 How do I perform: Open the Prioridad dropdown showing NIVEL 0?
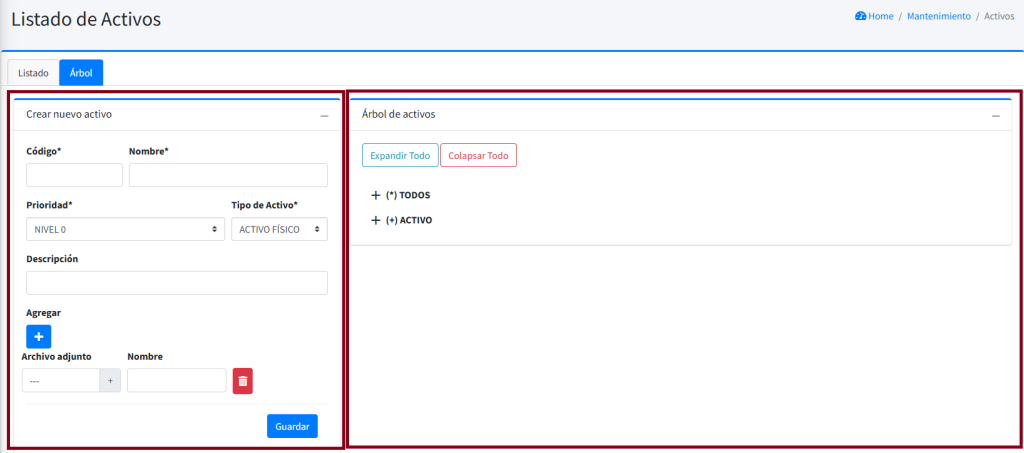(x=124, y=229)
